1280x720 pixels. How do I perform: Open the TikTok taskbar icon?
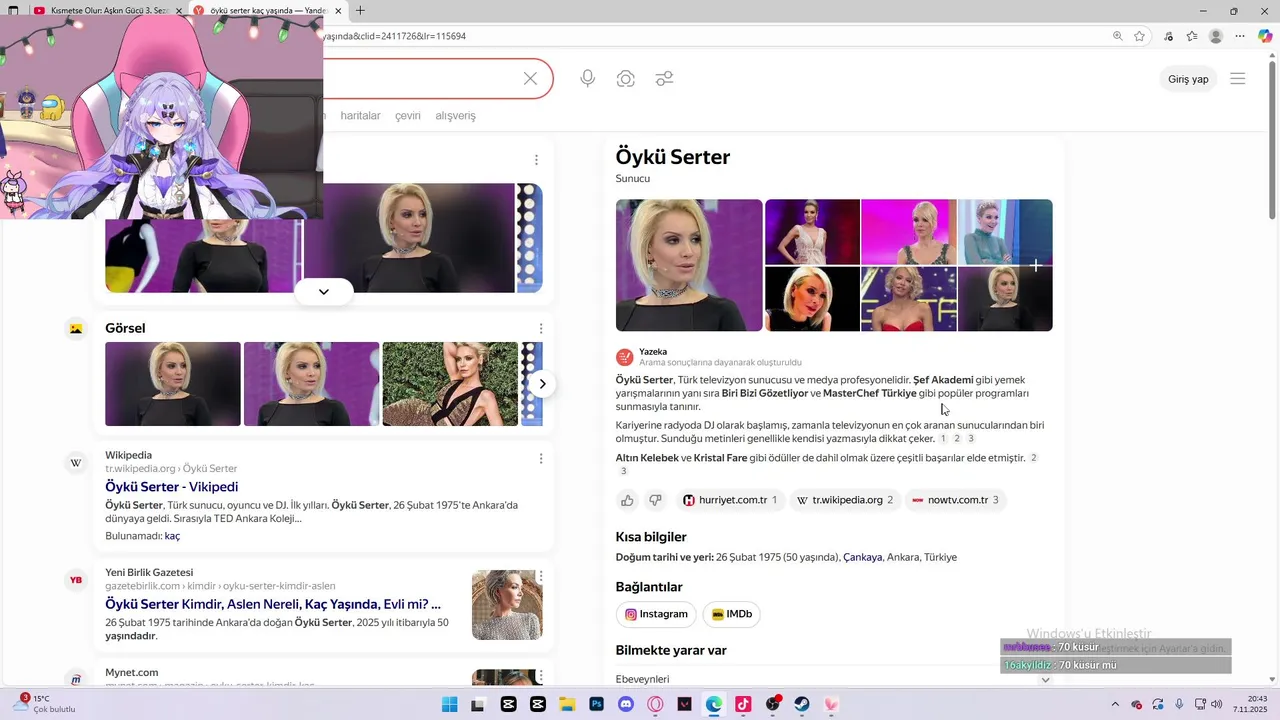(743, 704)
